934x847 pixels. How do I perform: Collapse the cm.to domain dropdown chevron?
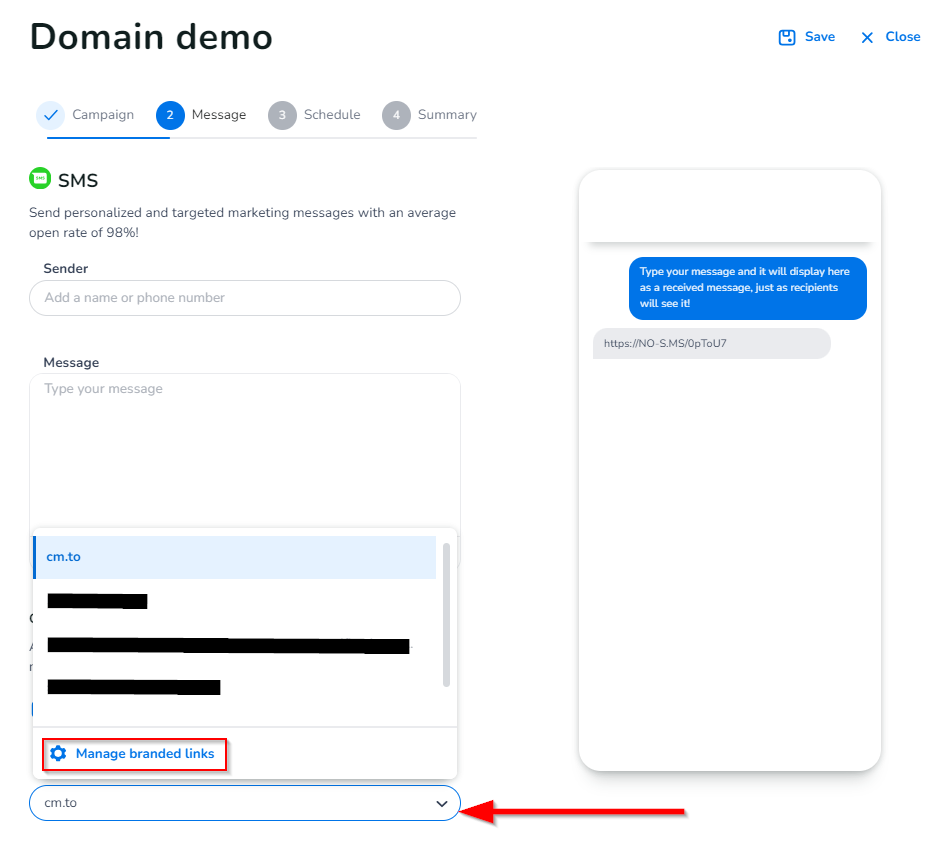[x=441, y=803]
